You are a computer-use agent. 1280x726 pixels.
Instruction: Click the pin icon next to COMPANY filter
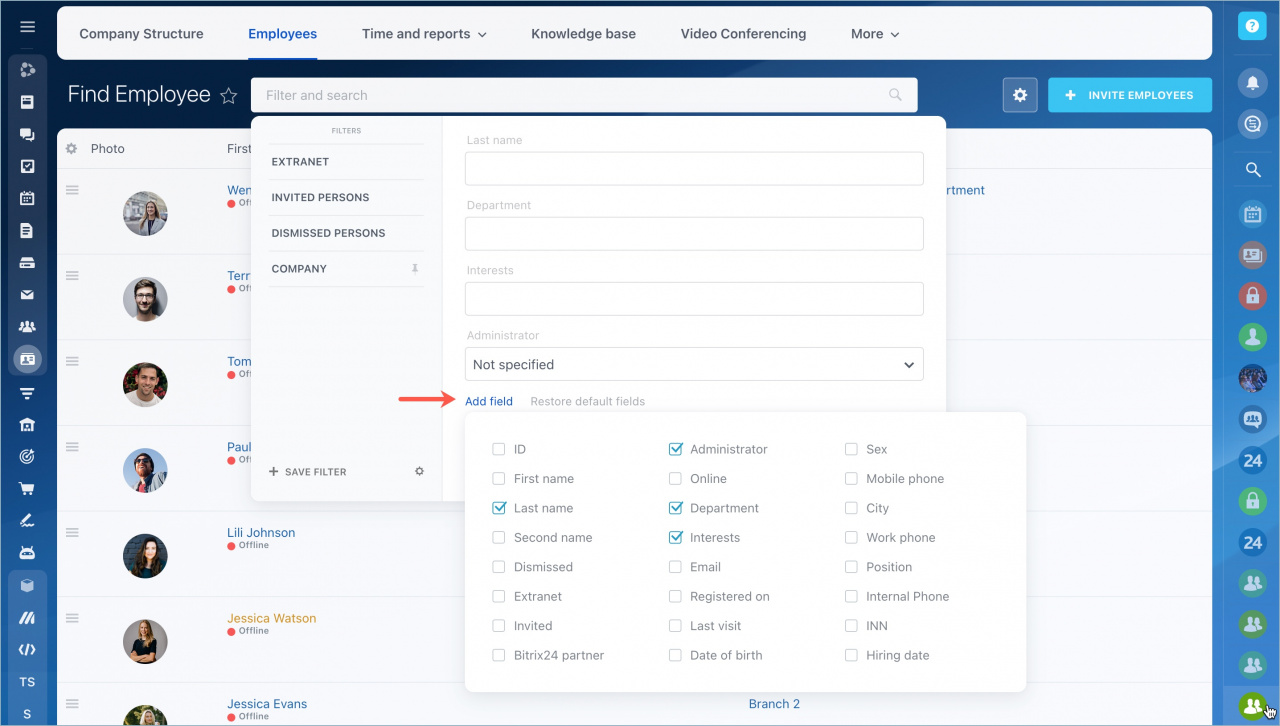(x=415, y=269)
